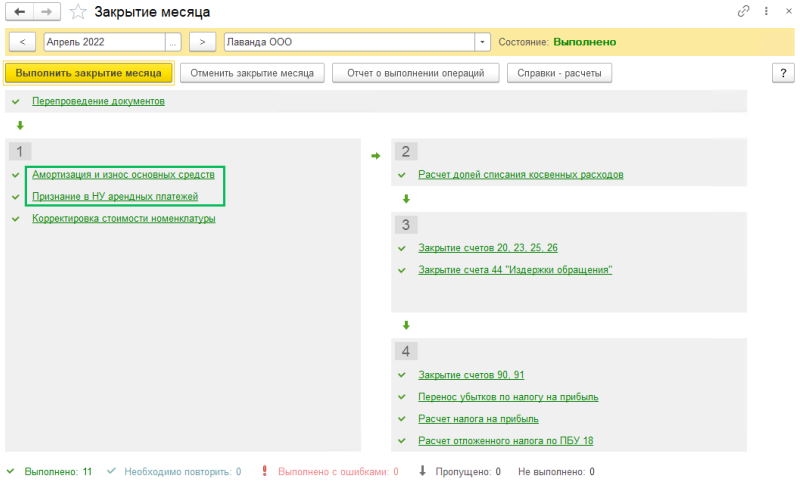800x485 pixels.
Task: Click Необходимо повторить: 0 status text
Action: pyautogui.click(x=183, y=472)
